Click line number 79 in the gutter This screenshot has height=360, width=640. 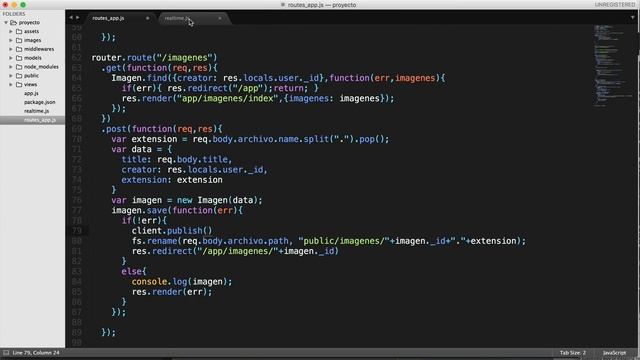[x=77, y=231]
